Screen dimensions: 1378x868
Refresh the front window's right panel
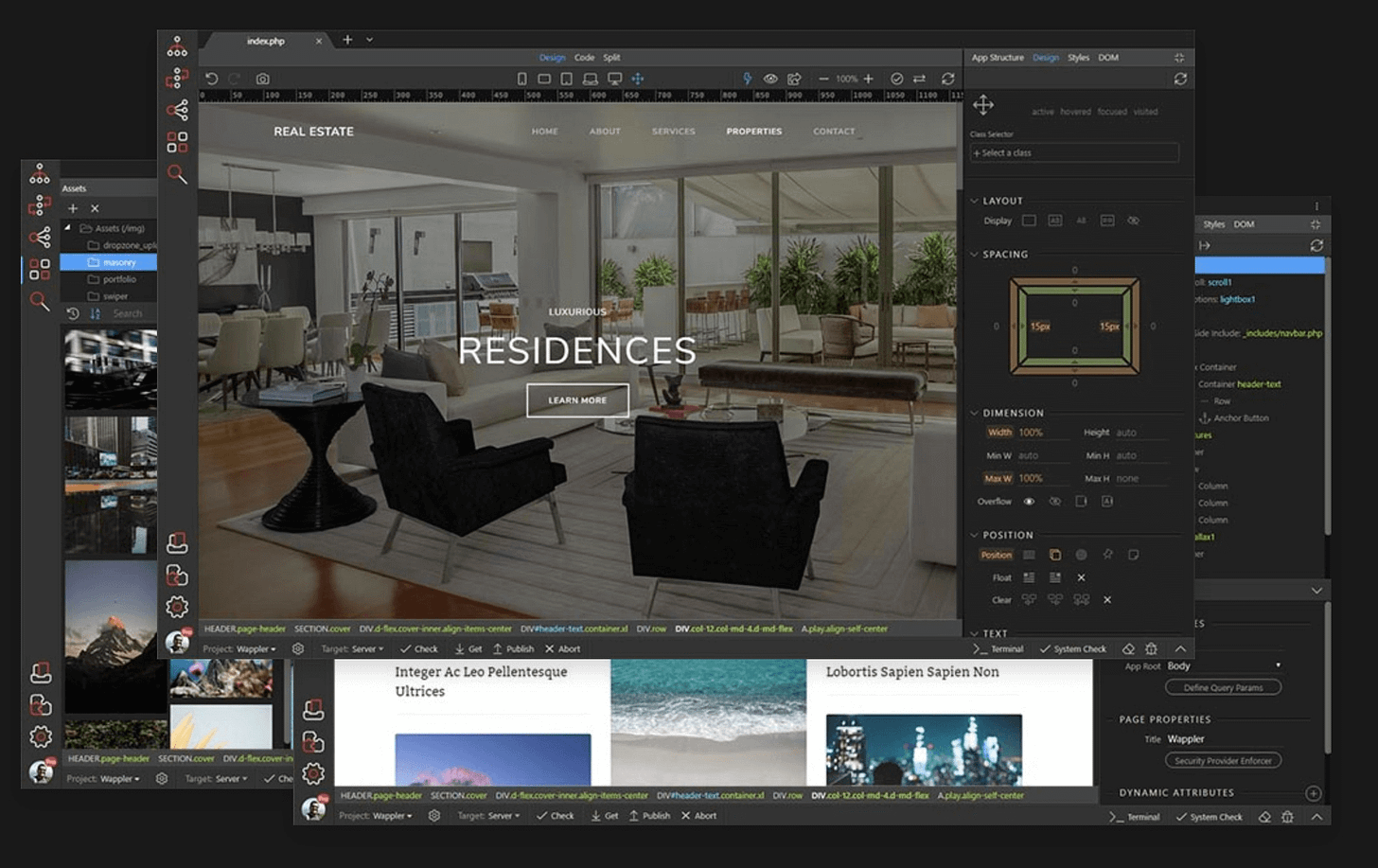tap(1180, 79)
